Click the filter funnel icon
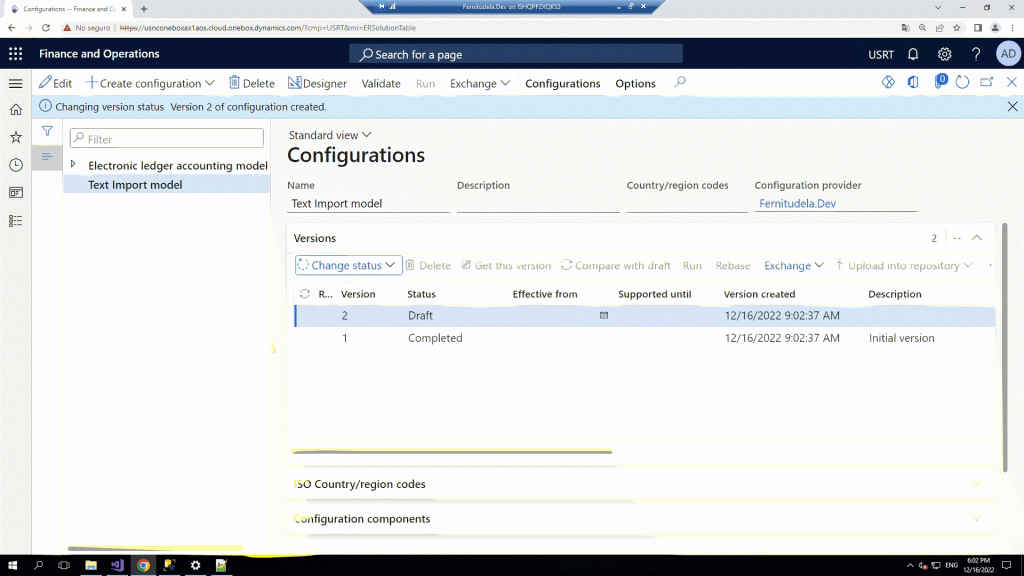 pos(47,131)
